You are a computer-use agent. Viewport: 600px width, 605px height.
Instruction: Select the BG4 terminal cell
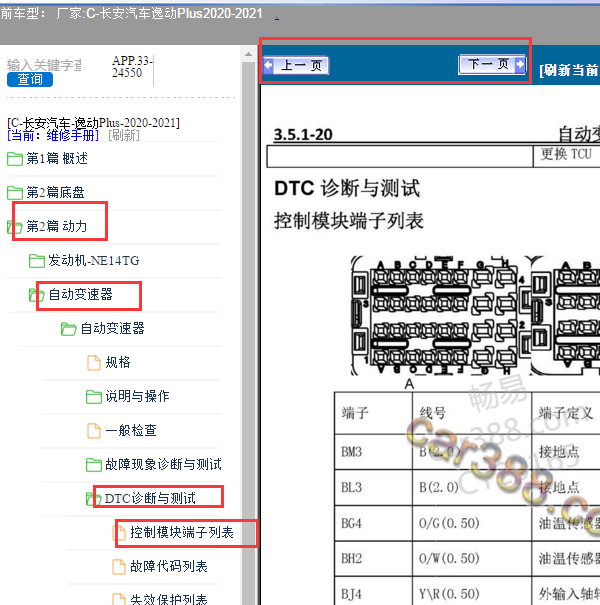tap(373, 523)
